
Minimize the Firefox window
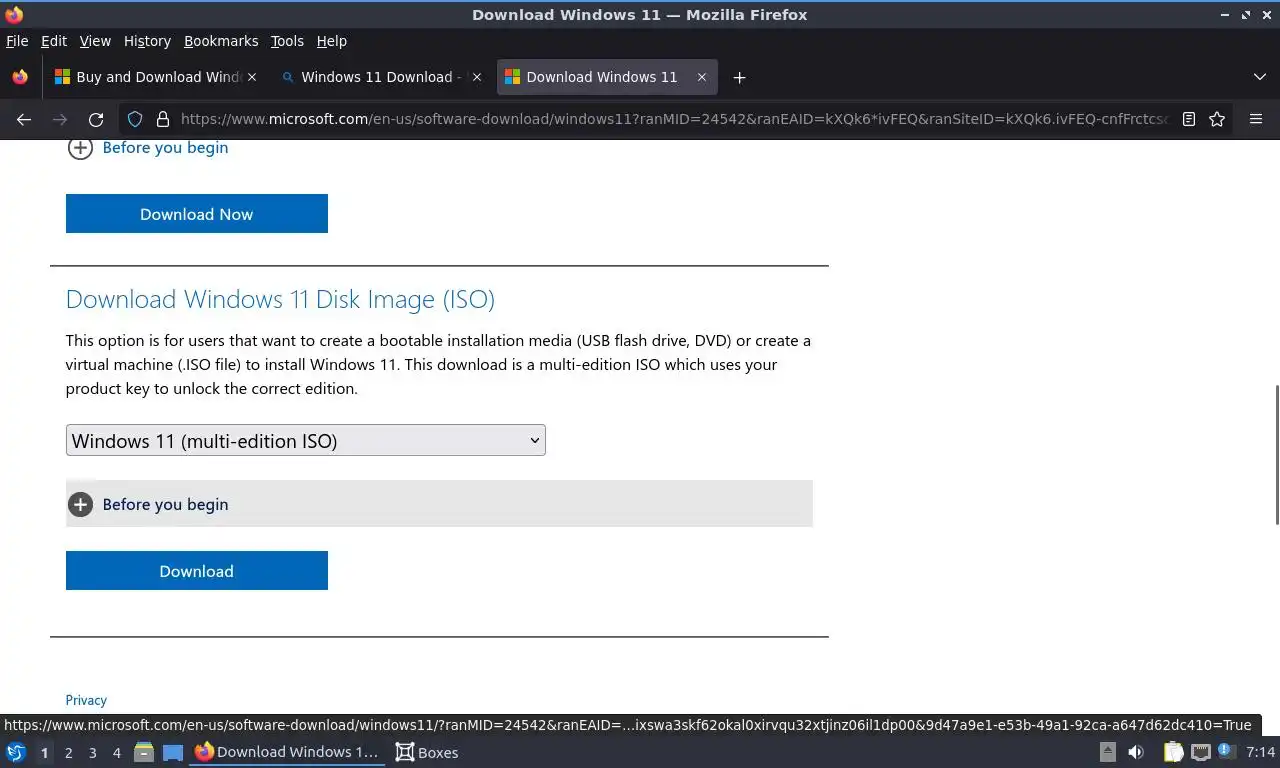pyautogui.click(x=1225, y=15)
